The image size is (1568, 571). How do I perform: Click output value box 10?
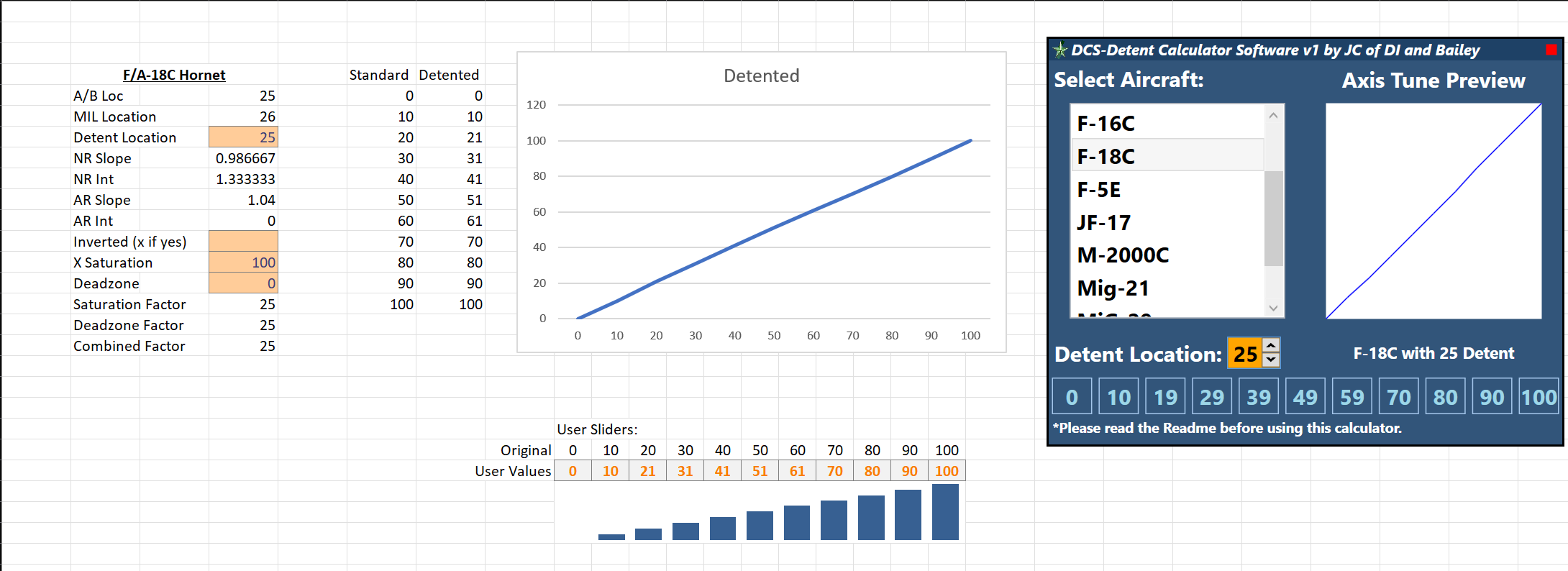point(1118,396)
